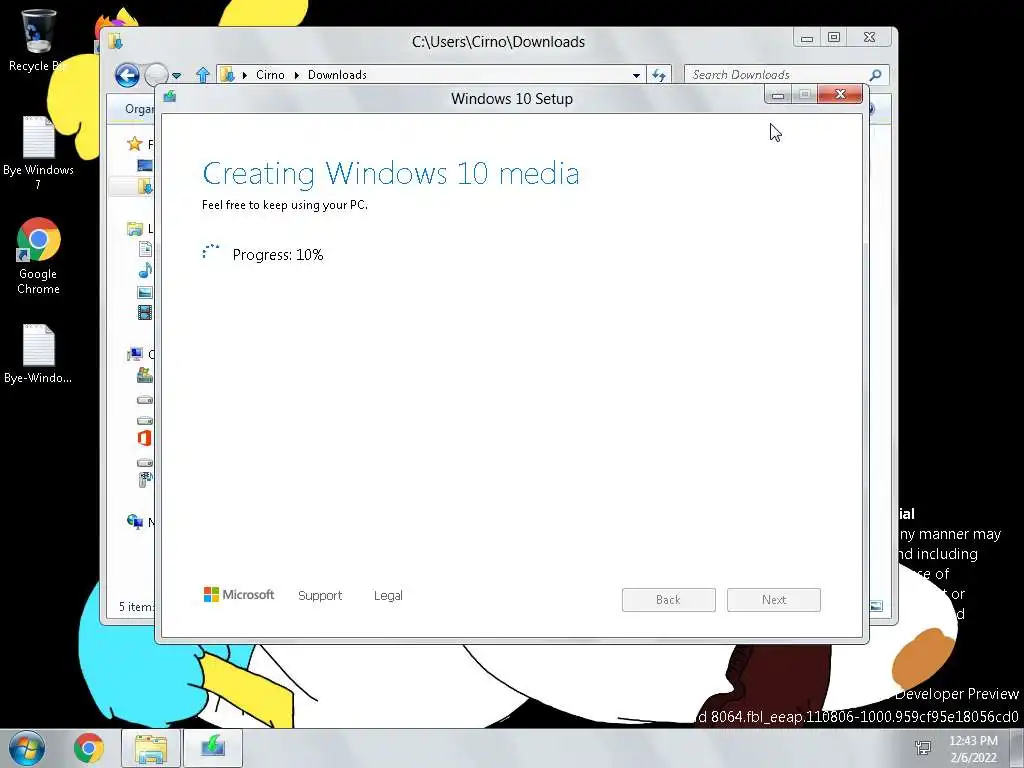Expand the arrow between Cirno and Downloads
This screenshot has width=1024, height=768.
(x=296, y=75)
